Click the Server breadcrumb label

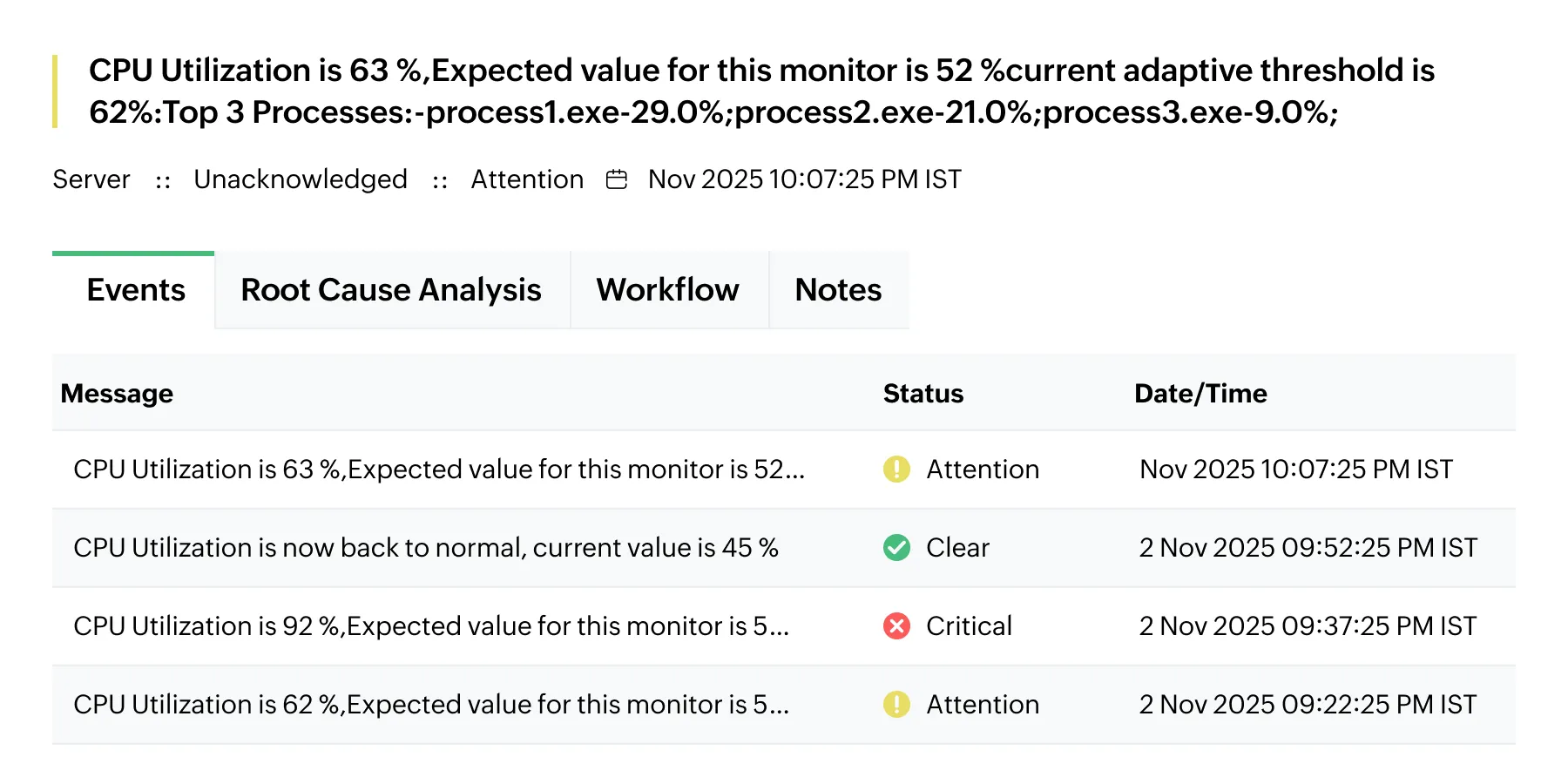pyautogui.click(x=91, y=179)
